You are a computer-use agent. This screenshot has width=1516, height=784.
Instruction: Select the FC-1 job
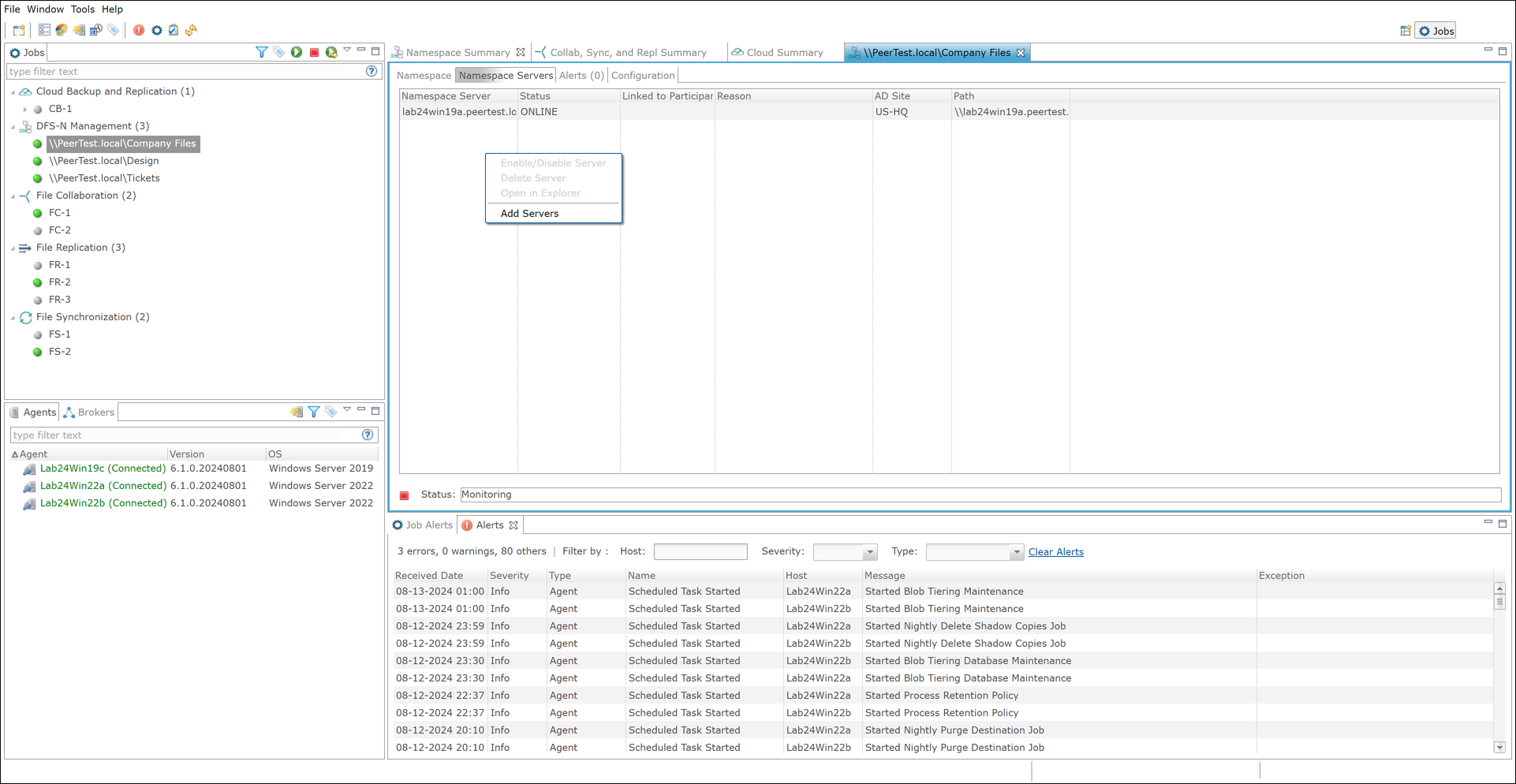59,213
